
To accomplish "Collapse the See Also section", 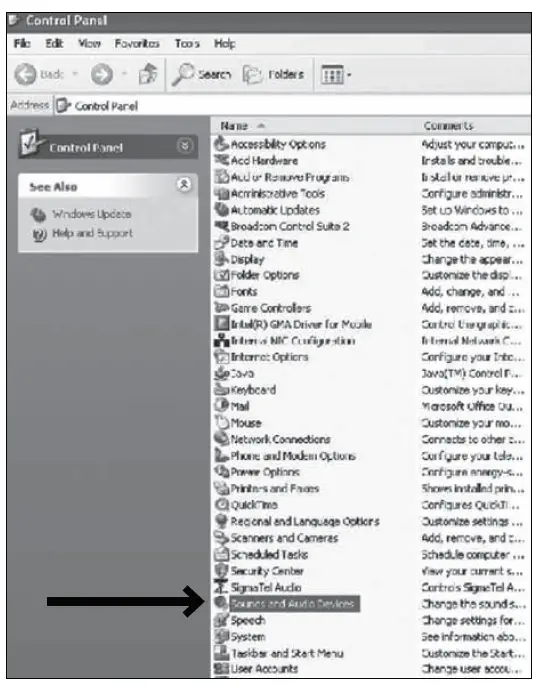I will [184, 184].
